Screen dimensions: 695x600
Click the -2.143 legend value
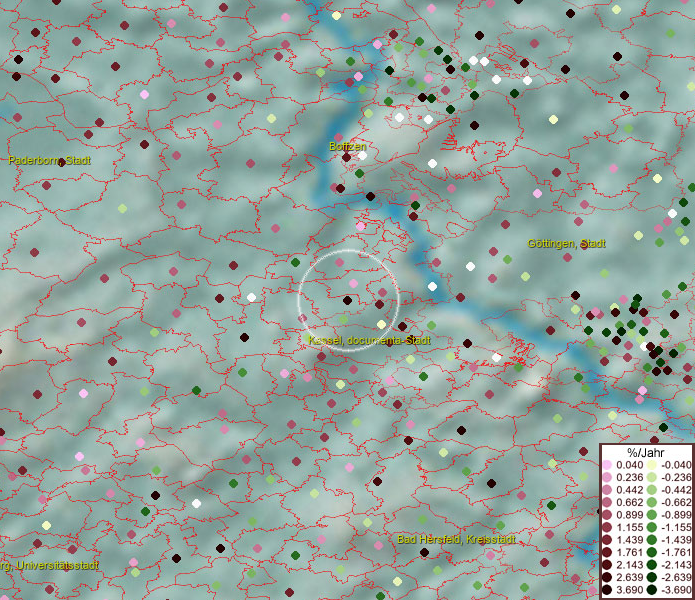pos(676,565)
